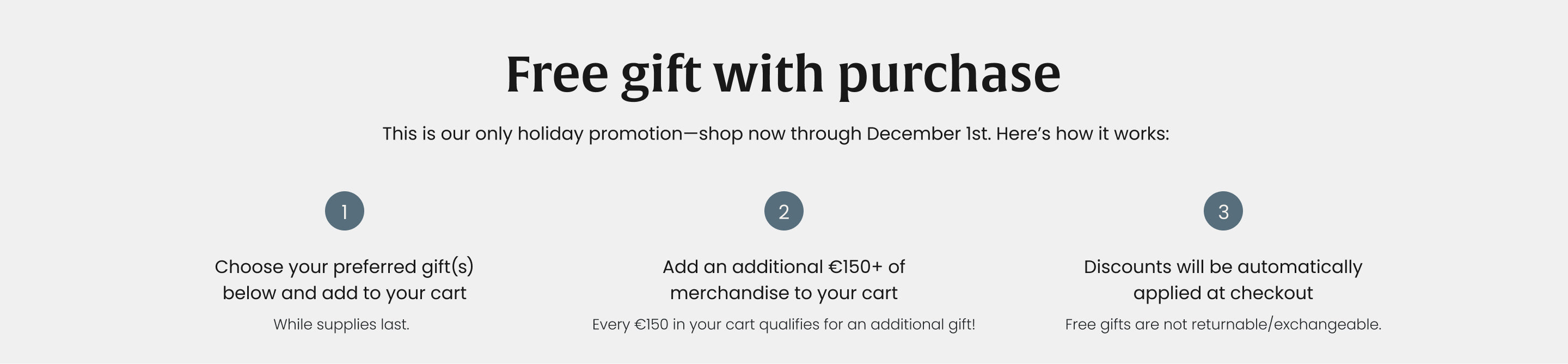Click the "Free gifts are not returnable" note
Image resolution: width=1568 pixels, height=364 pixels.
[1223, 324]
